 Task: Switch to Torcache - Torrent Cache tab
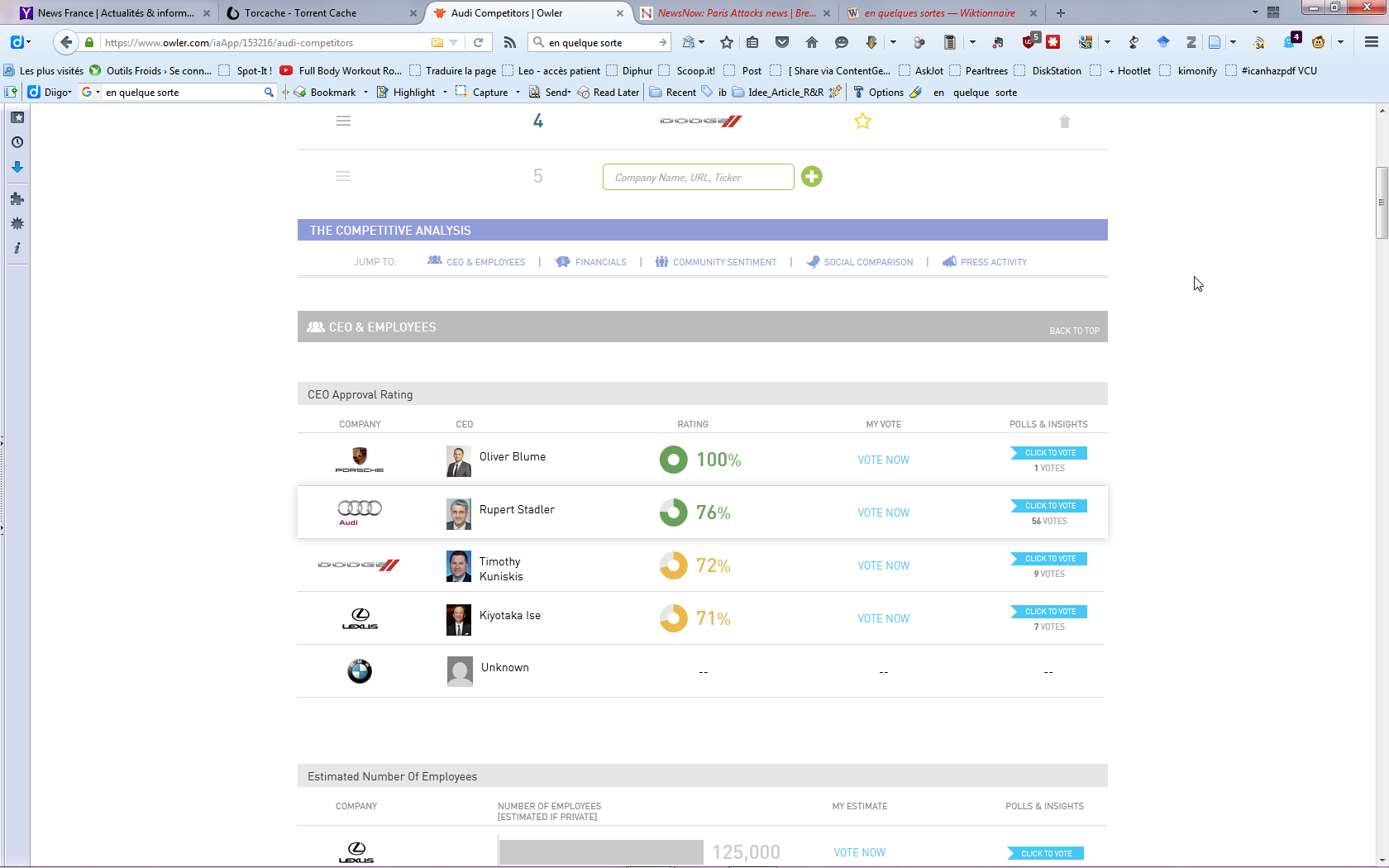tap(322, 13)
